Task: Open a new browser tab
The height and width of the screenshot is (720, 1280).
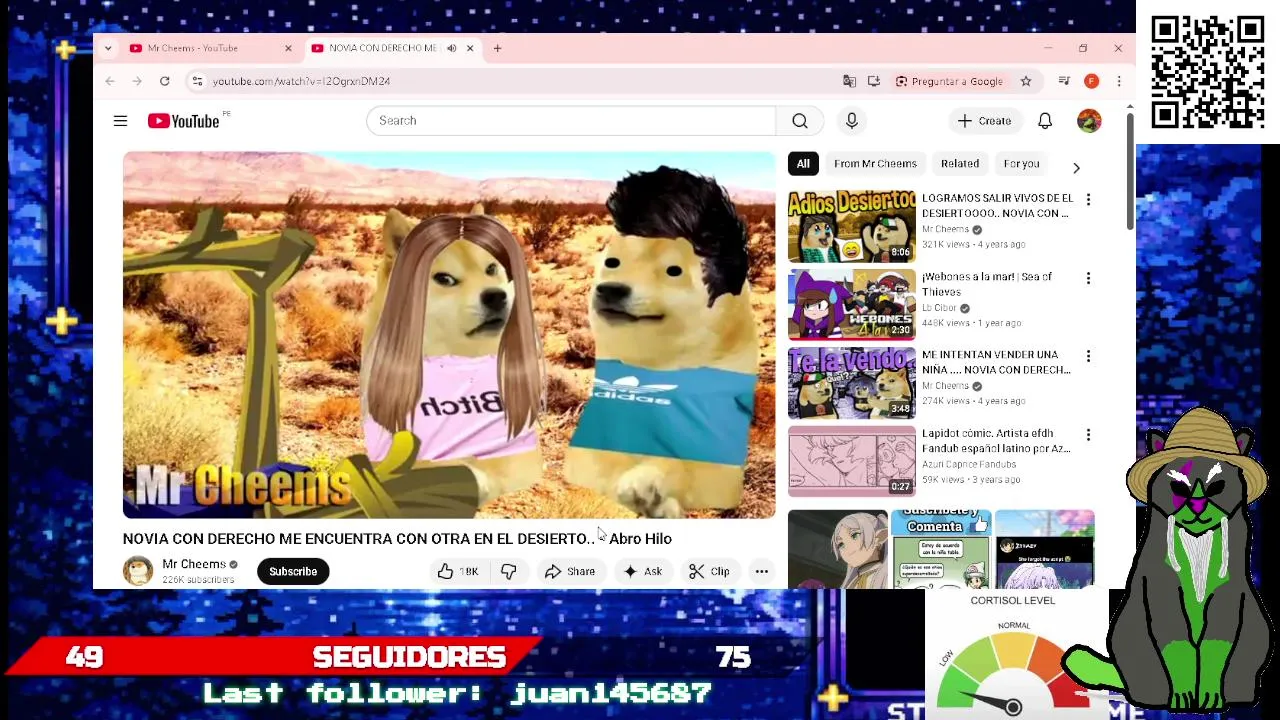Action: click(497, 48)
